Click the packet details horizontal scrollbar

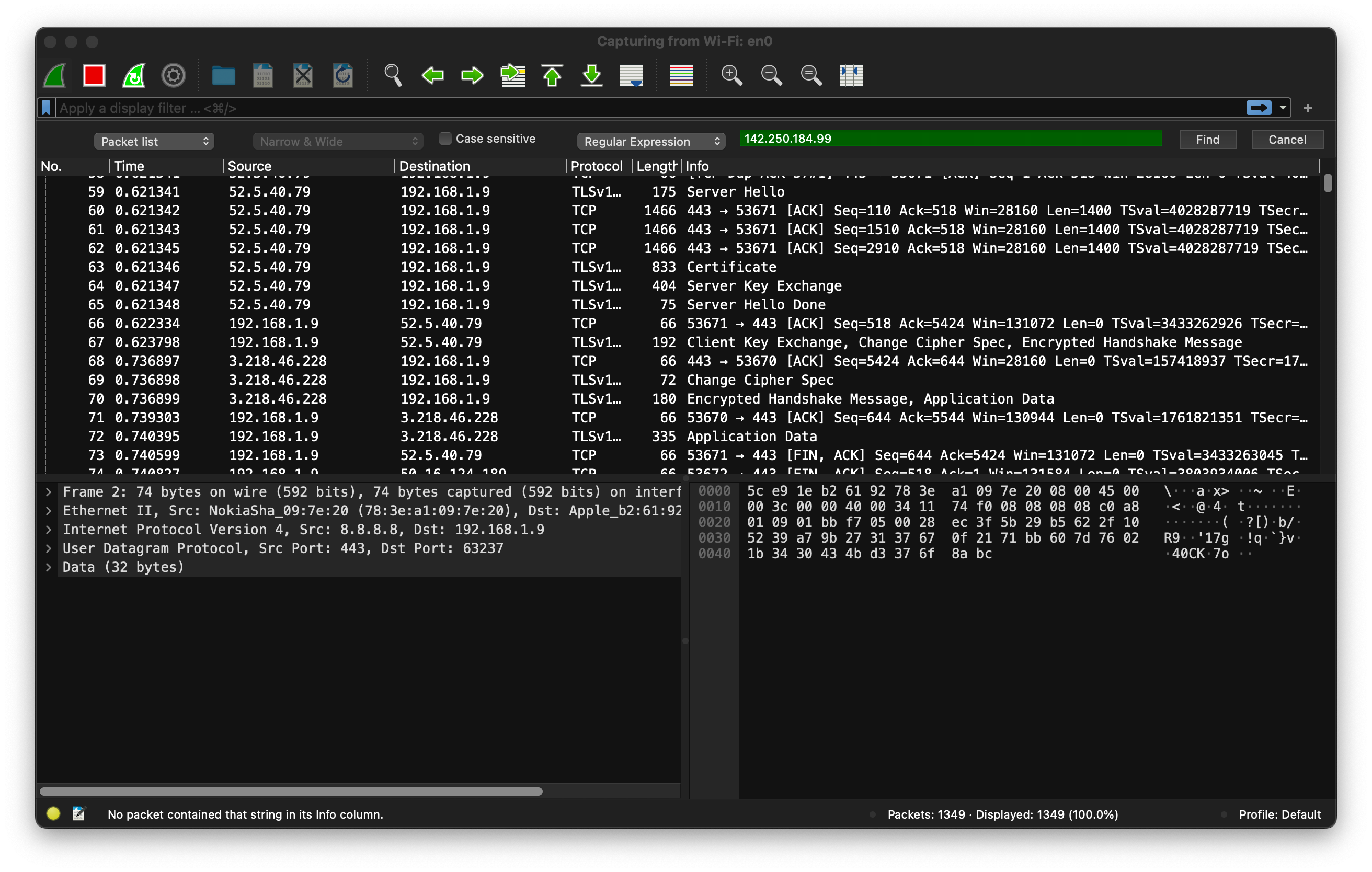(291, 791)
